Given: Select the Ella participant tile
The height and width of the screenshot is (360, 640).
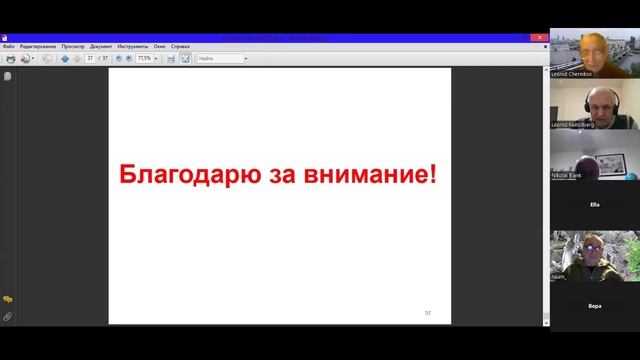Looking at the screenshot, I should pyautogui.click(x=595, y=205).
